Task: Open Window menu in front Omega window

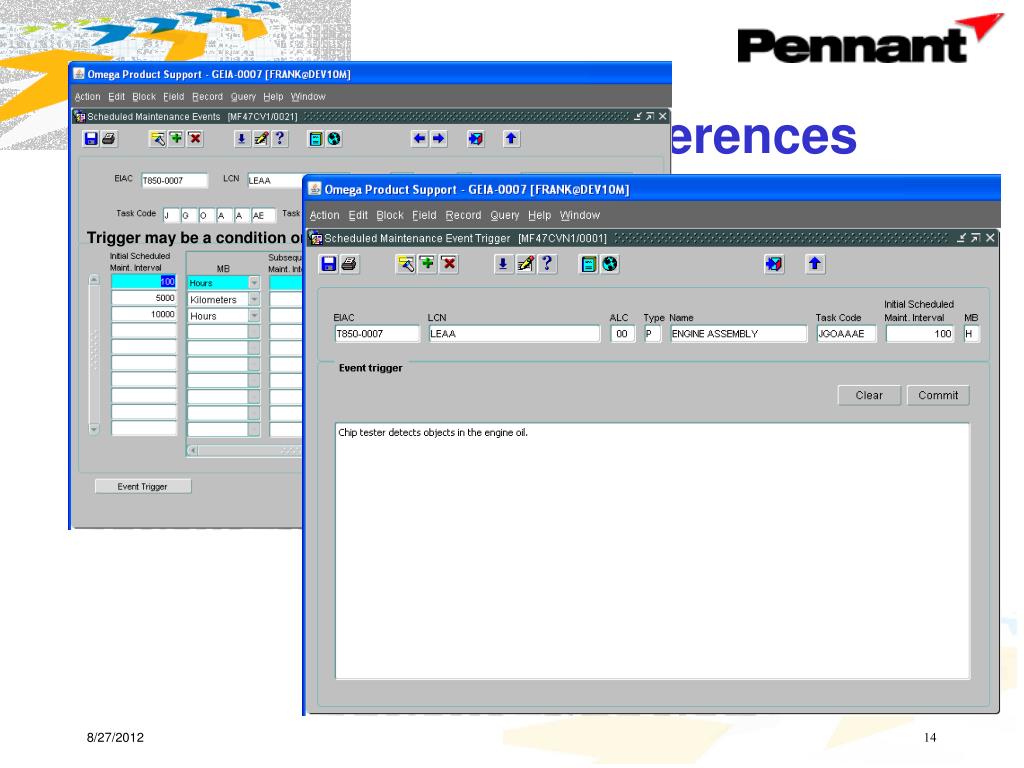Action: tap(579, 215)
